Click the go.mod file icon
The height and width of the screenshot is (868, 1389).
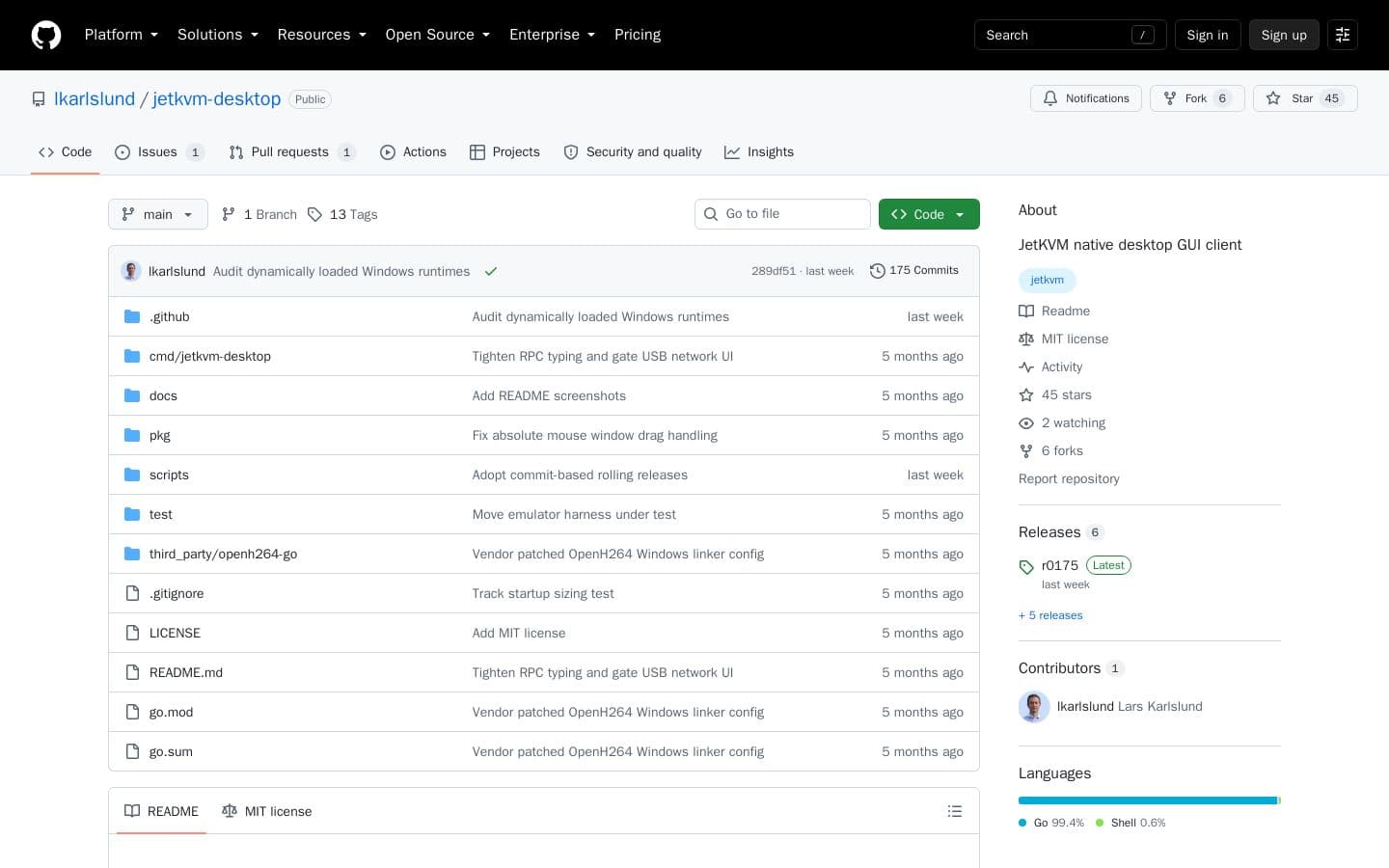(x=132, y=712)
